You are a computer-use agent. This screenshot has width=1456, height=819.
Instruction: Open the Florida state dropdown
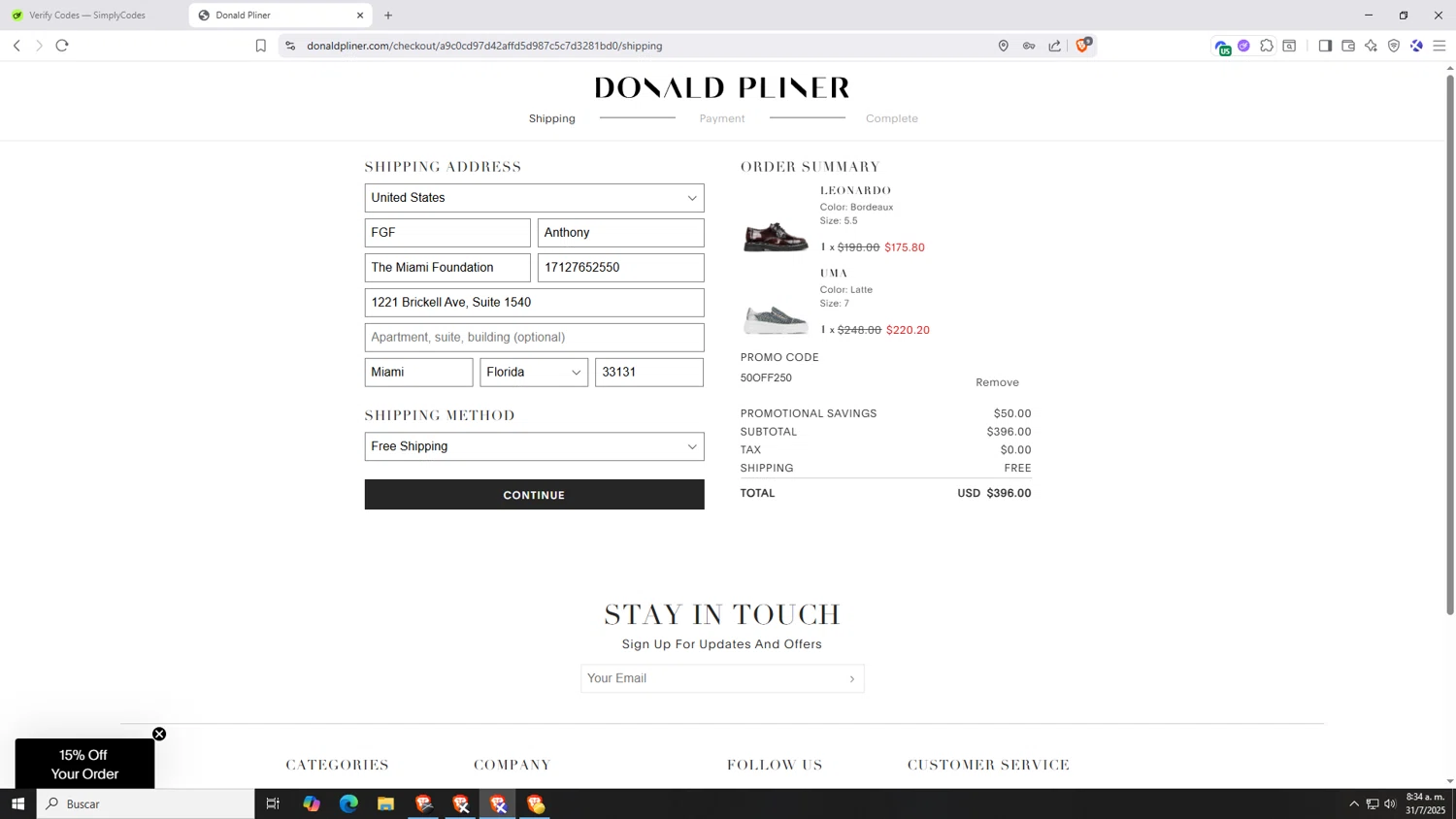tap(534, 373)
